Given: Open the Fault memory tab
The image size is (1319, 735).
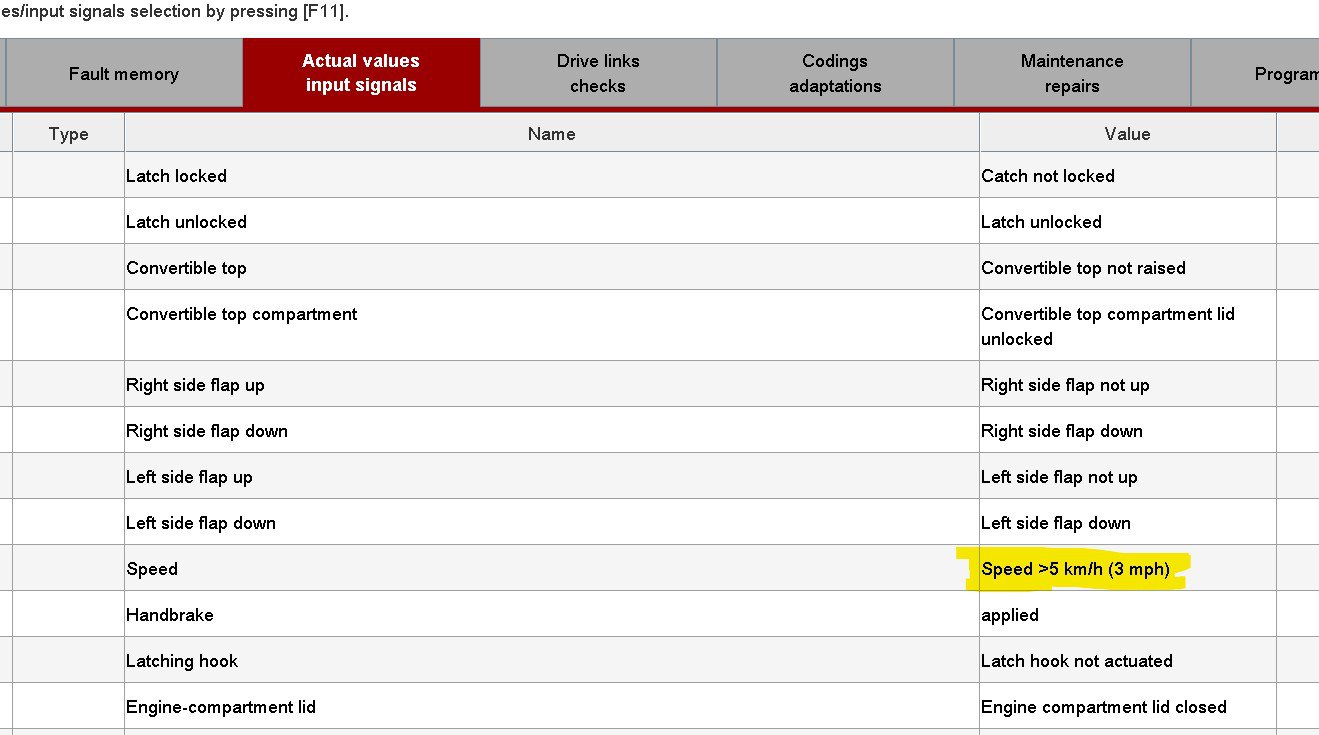Looking at the screenshot, I should 123,74.
